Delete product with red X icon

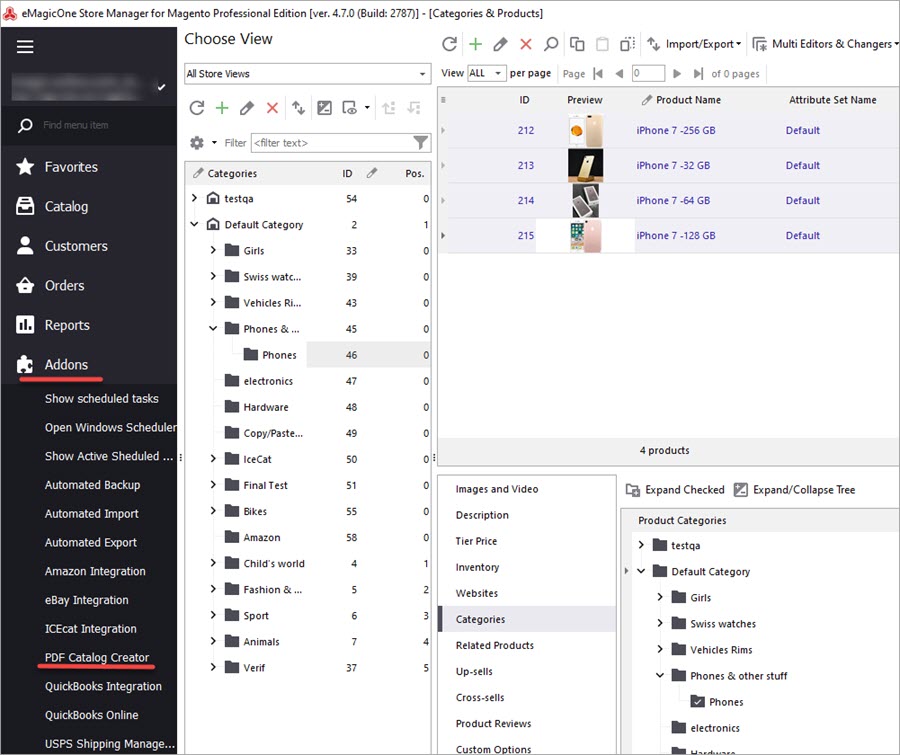[526, 44]
